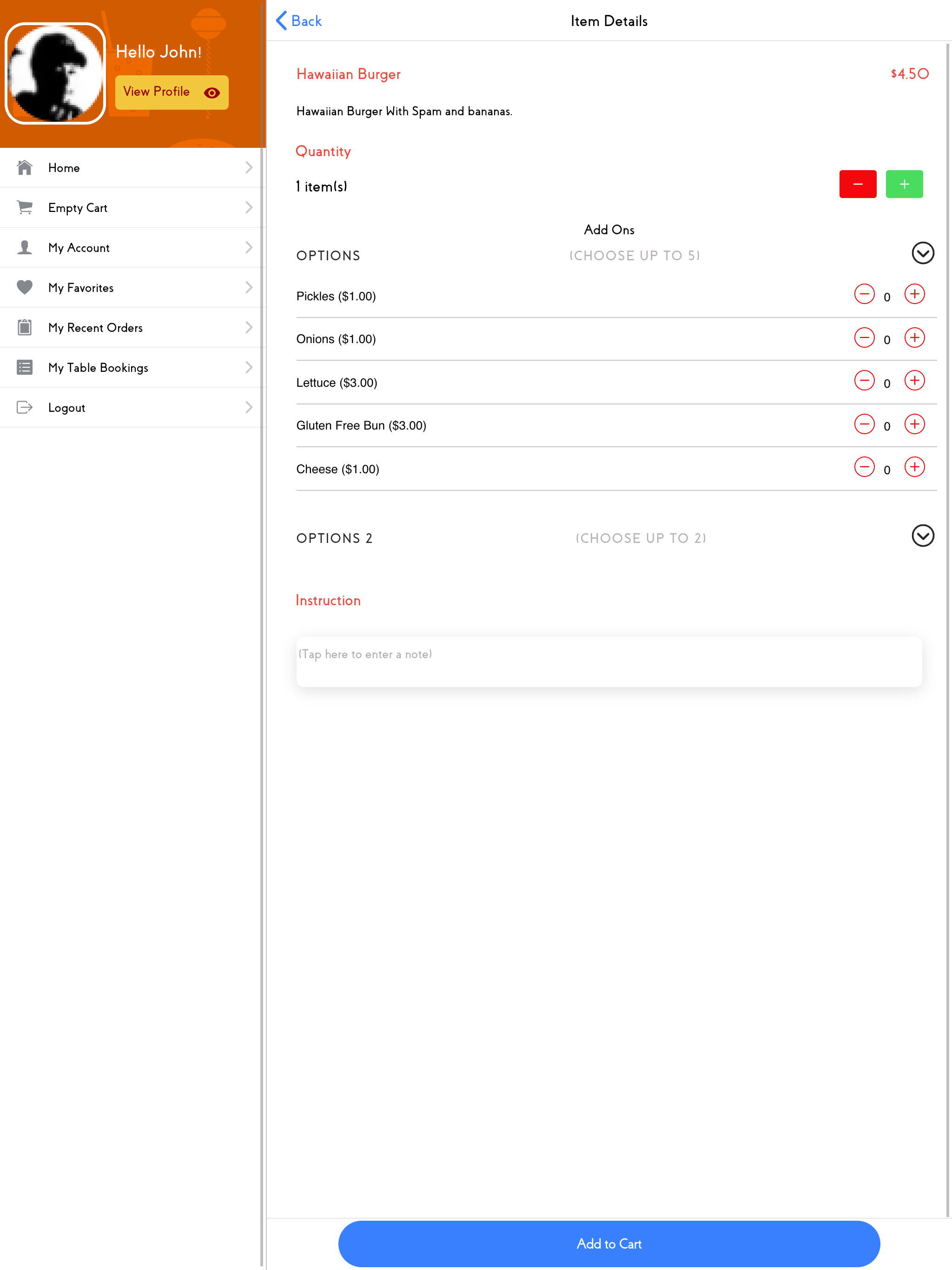Decrease Pickles add-on count
Image resolution: width=952 pixels, height=1270 pixels.
tap(864, 294)
